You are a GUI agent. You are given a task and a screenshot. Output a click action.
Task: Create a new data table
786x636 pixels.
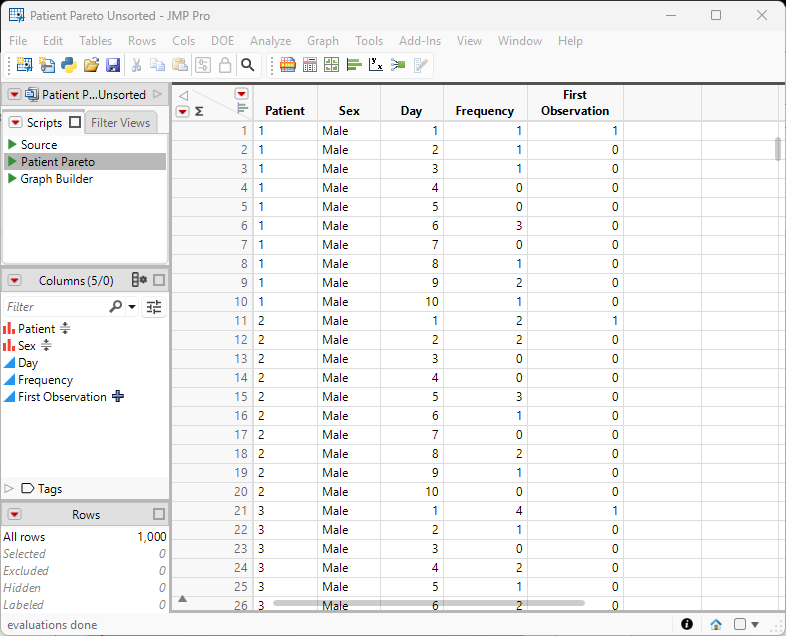coord(24,65)
